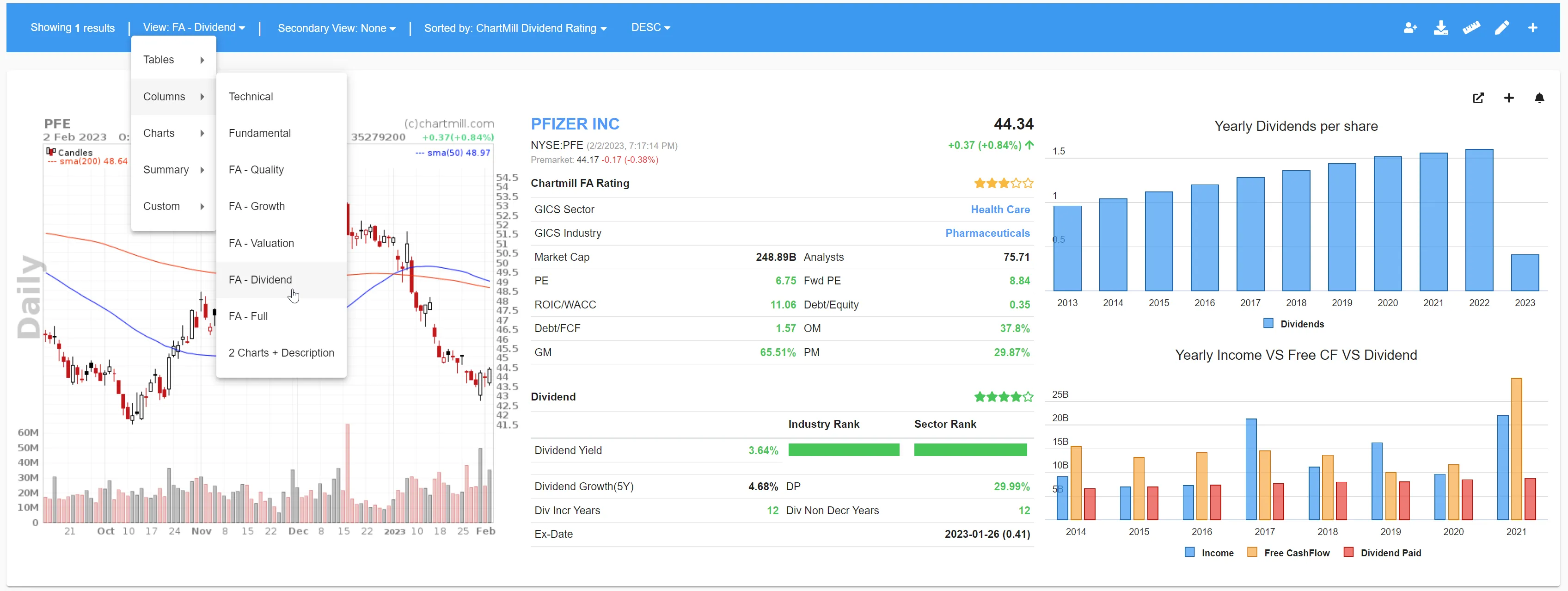This screenshot has width=1568, height=591.
Task: Click the Chartmill FA Rating stars
Action: coord(1003,183)
